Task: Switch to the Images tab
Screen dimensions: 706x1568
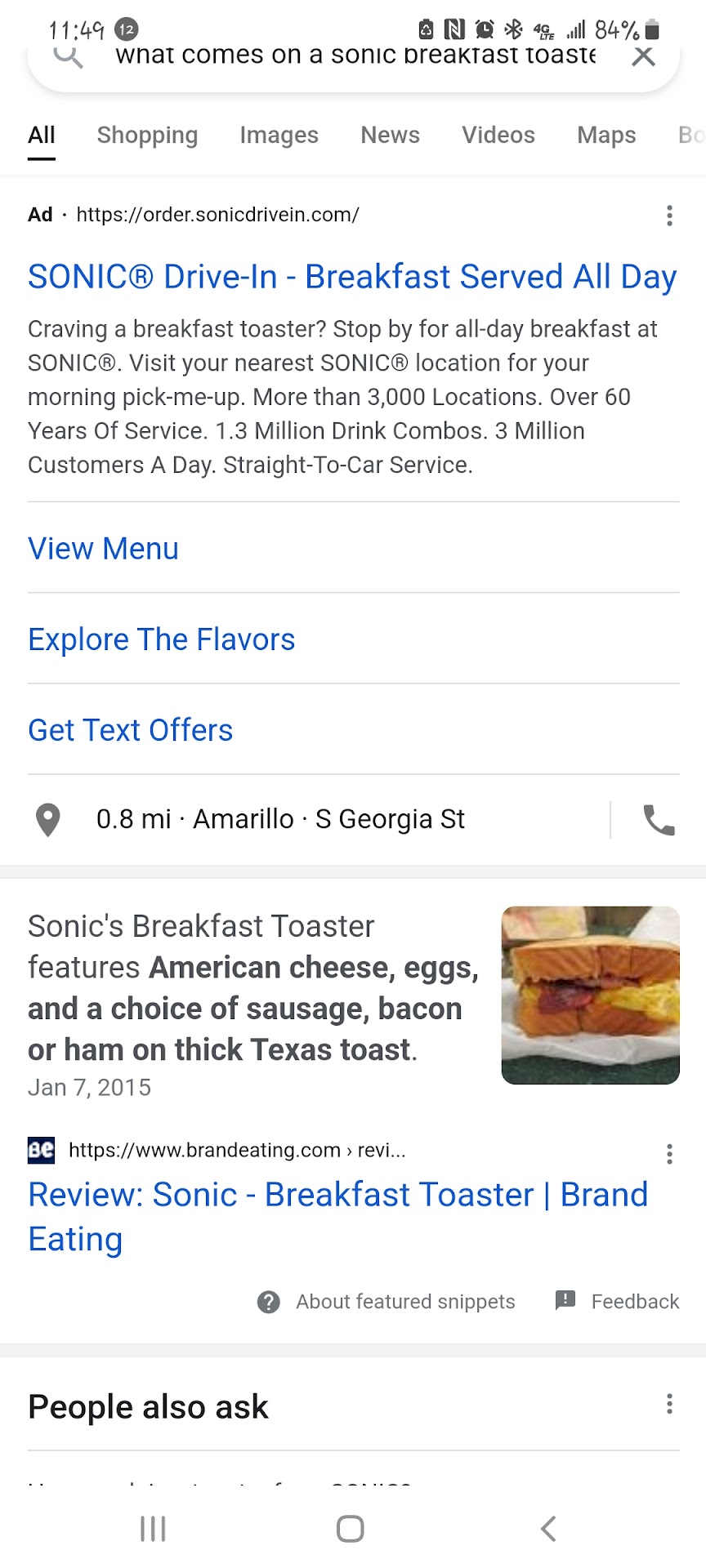Action: click(279, 135)
